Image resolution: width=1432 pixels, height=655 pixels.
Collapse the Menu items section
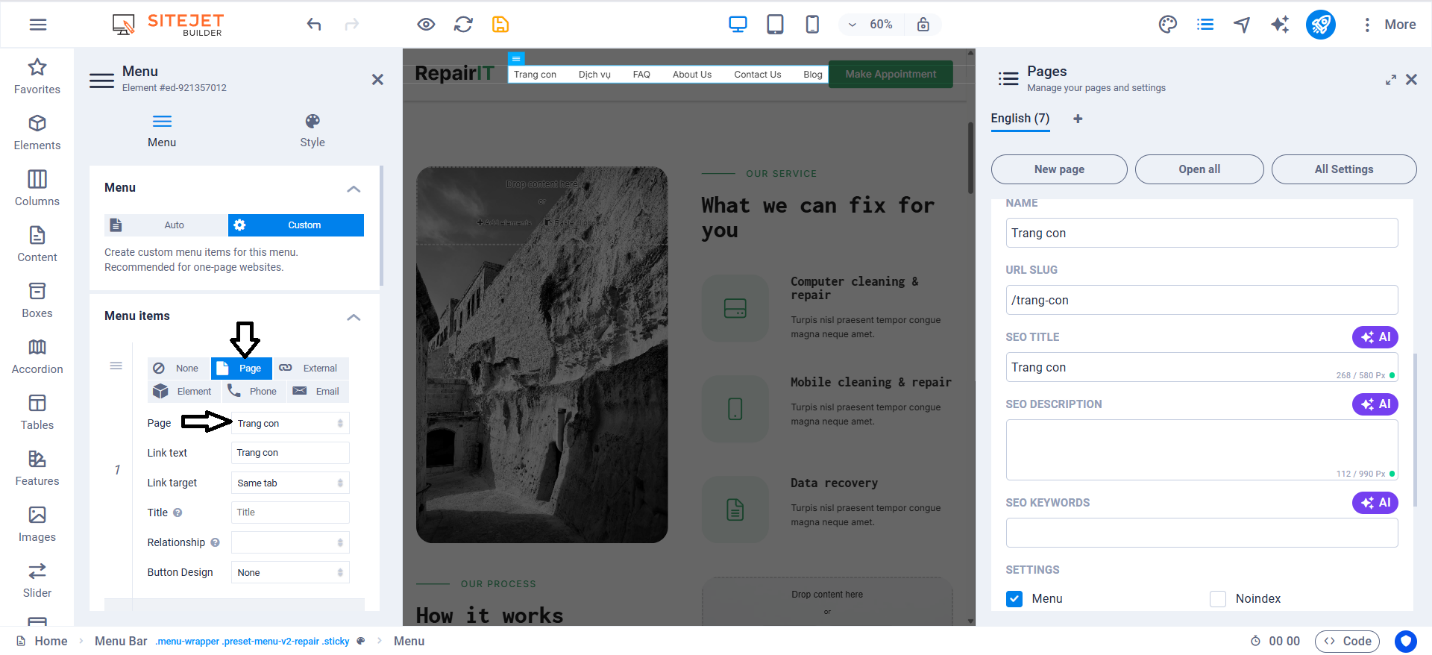[353, 316]
